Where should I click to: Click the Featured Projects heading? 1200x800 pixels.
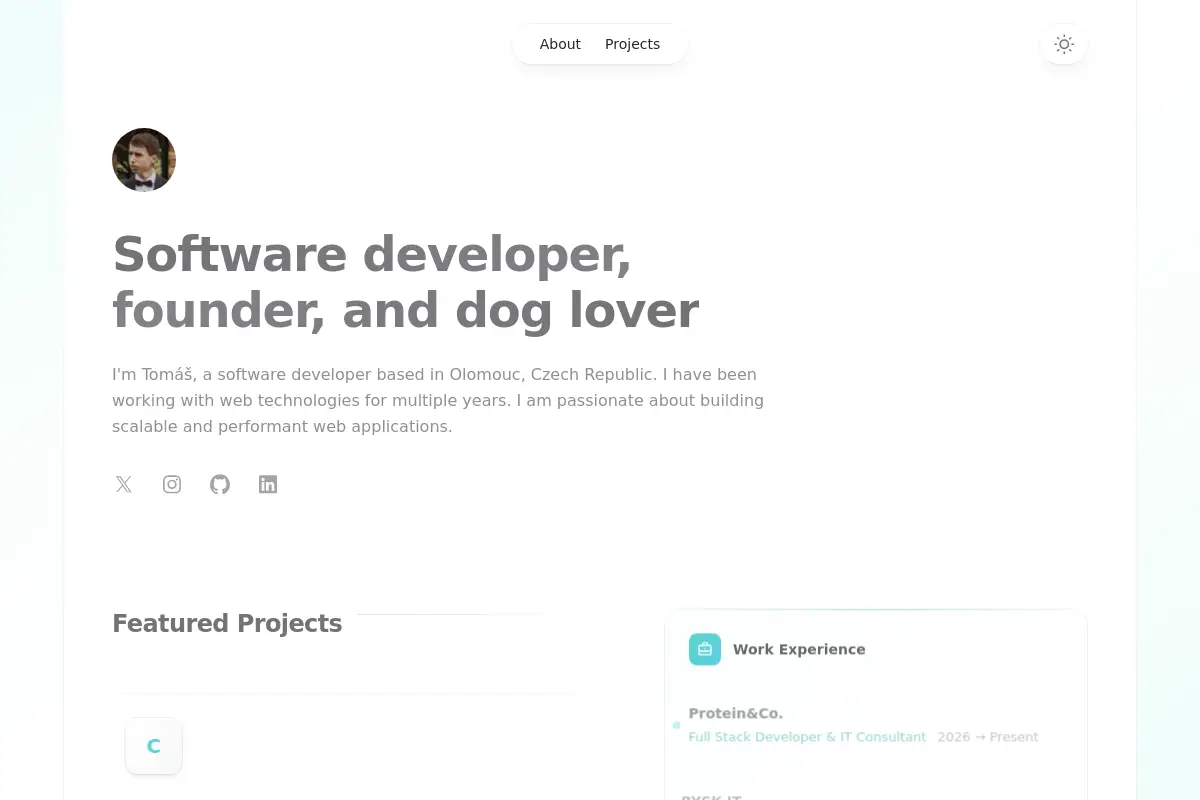click(x=227, y=623)
